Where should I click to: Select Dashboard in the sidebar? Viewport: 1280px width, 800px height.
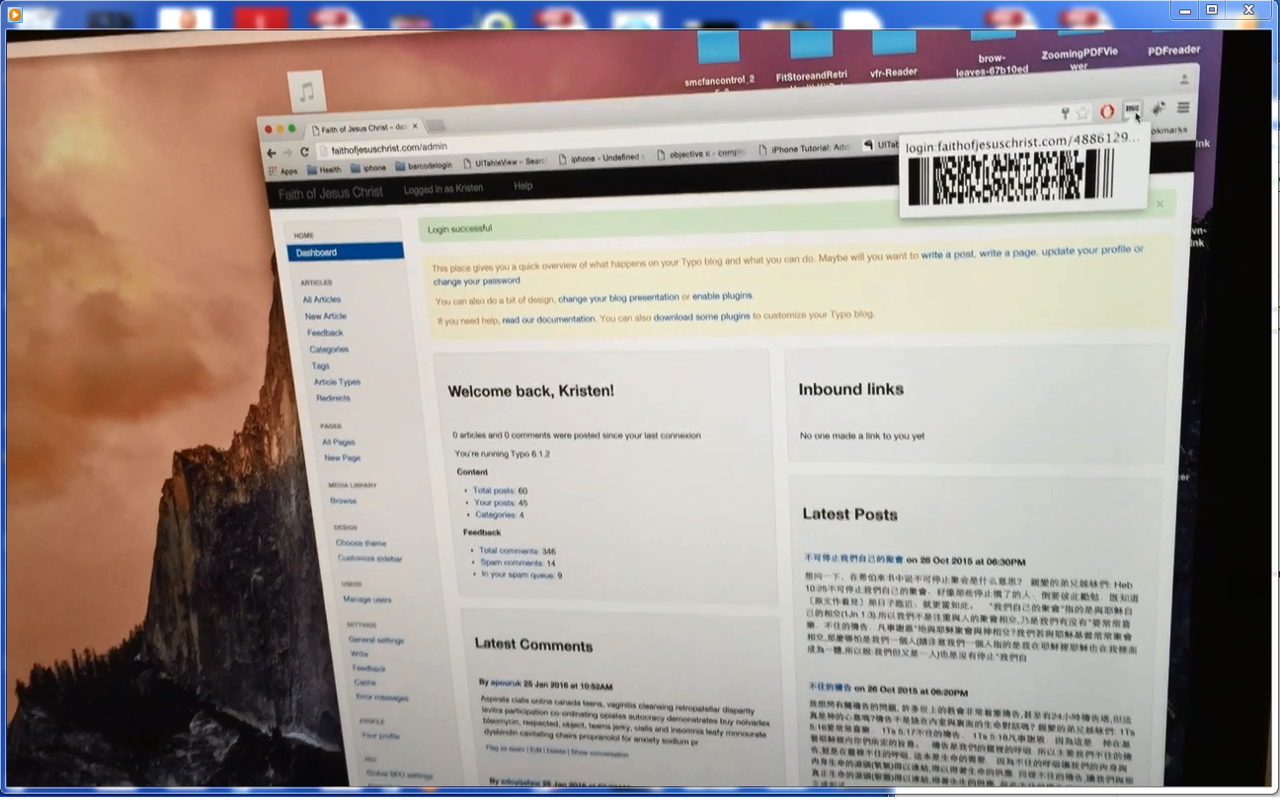(345, 252)
